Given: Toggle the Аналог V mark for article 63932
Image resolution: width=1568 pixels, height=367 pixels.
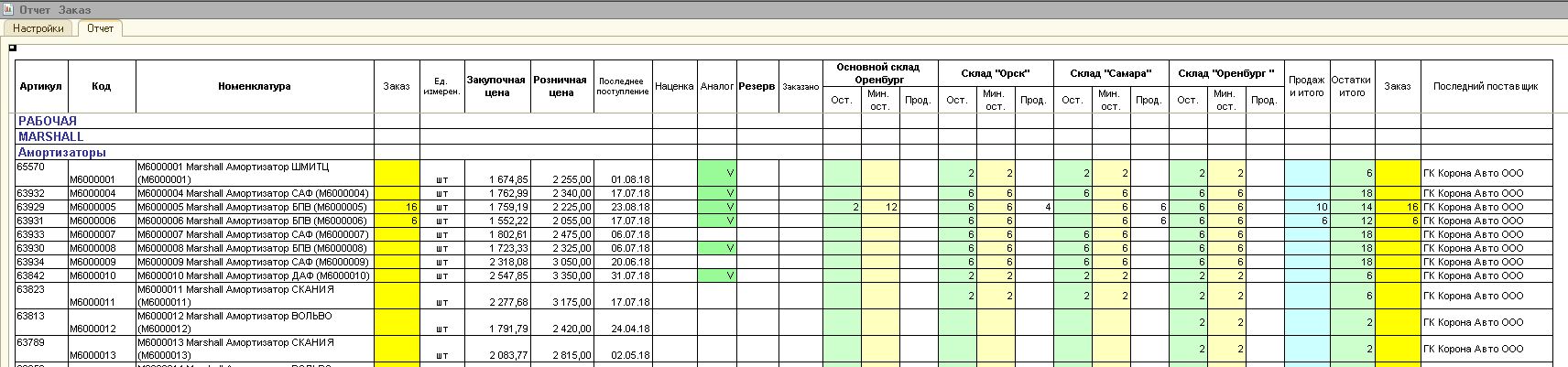Looking at the screenshot, I should click(716, 193).
